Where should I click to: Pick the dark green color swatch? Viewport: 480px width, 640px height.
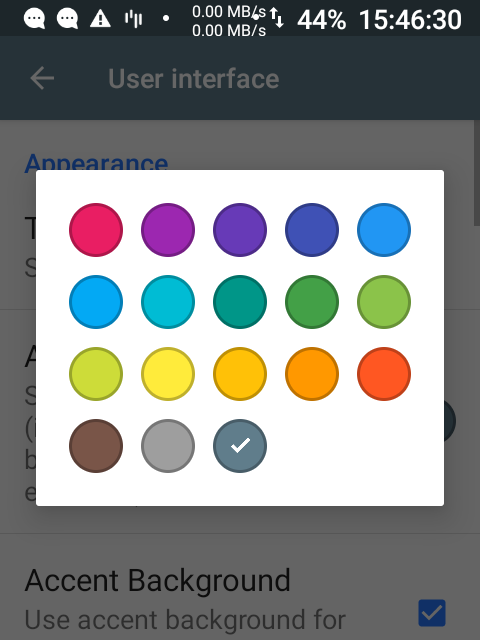click(312, 302)
